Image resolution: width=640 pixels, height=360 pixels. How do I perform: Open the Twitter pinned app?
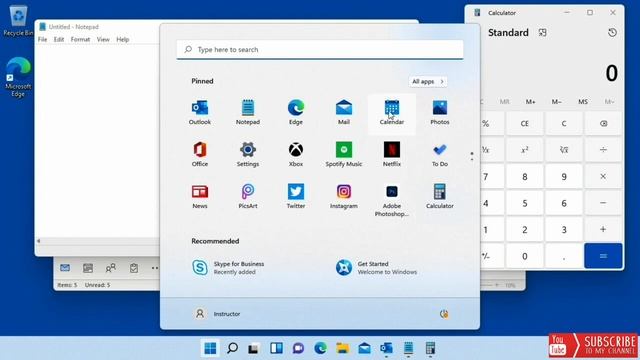pos(296,197)
